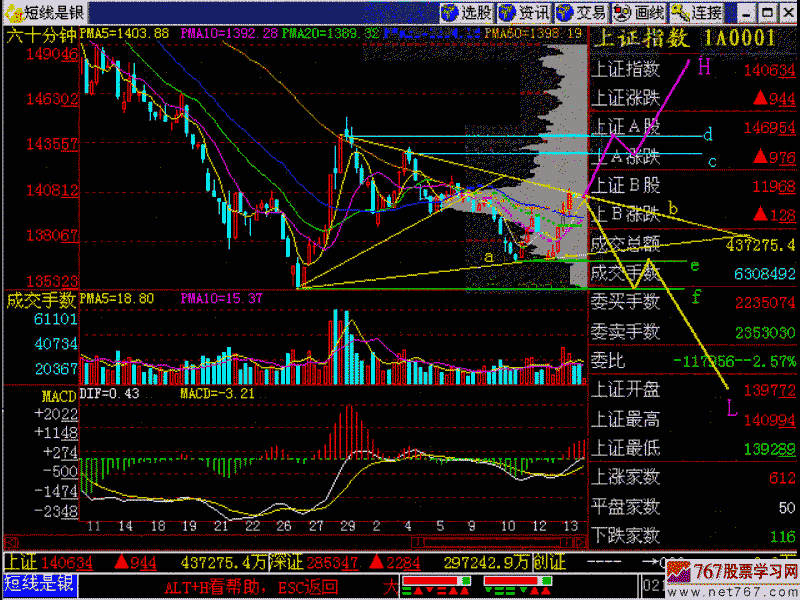Click the 六十分钟 period label
The width and height of the screenshot is (800, 600).
point(41,34)
